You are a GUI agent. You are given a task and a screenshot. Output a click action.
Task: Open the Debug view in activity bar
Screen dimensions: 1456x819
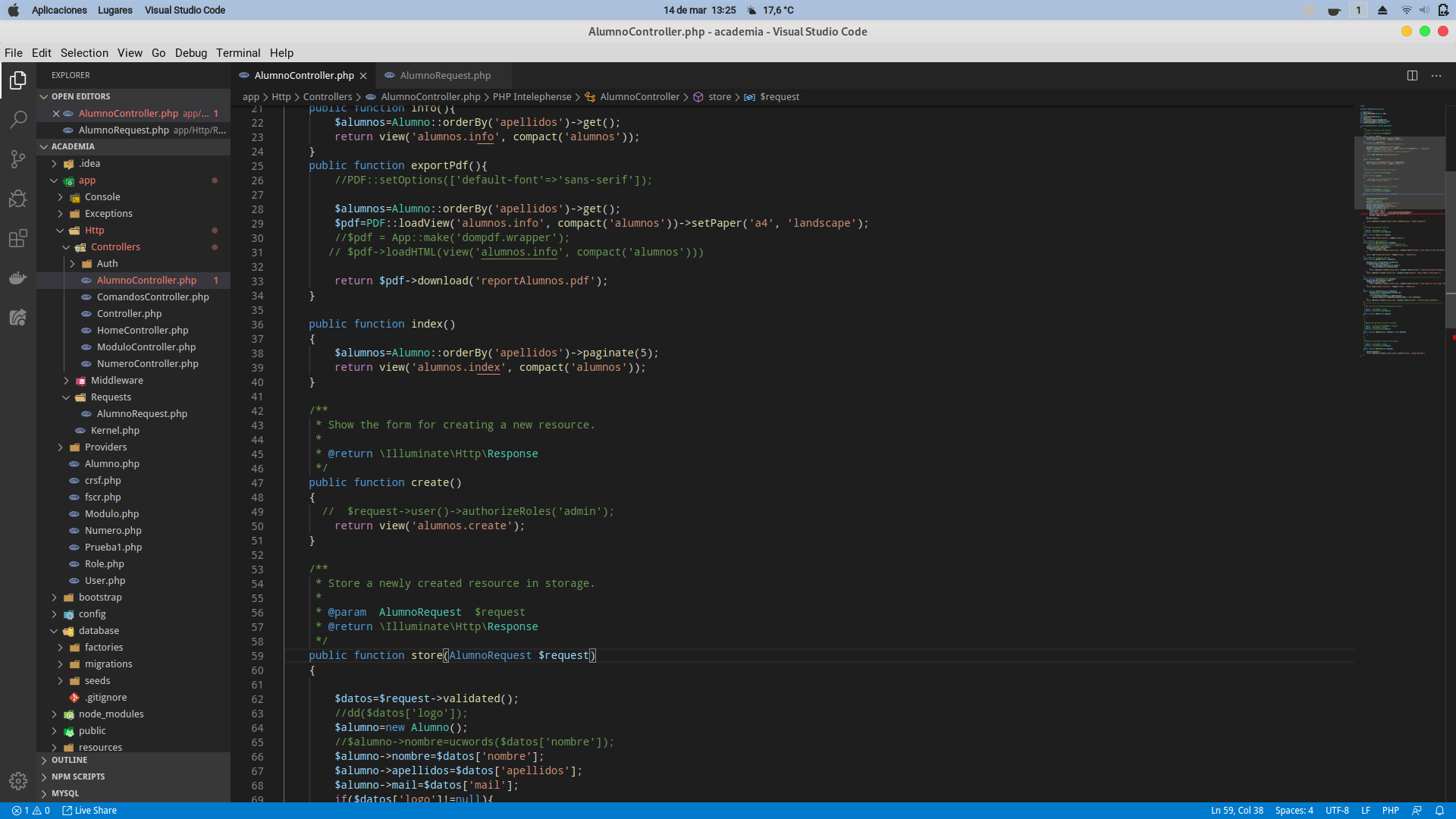[18, 199]
